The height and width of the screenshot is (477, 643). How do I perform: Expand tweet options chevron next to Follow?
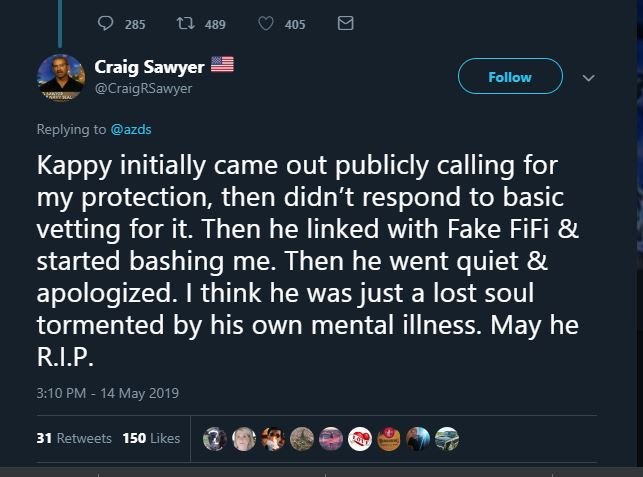pos(588,78)
